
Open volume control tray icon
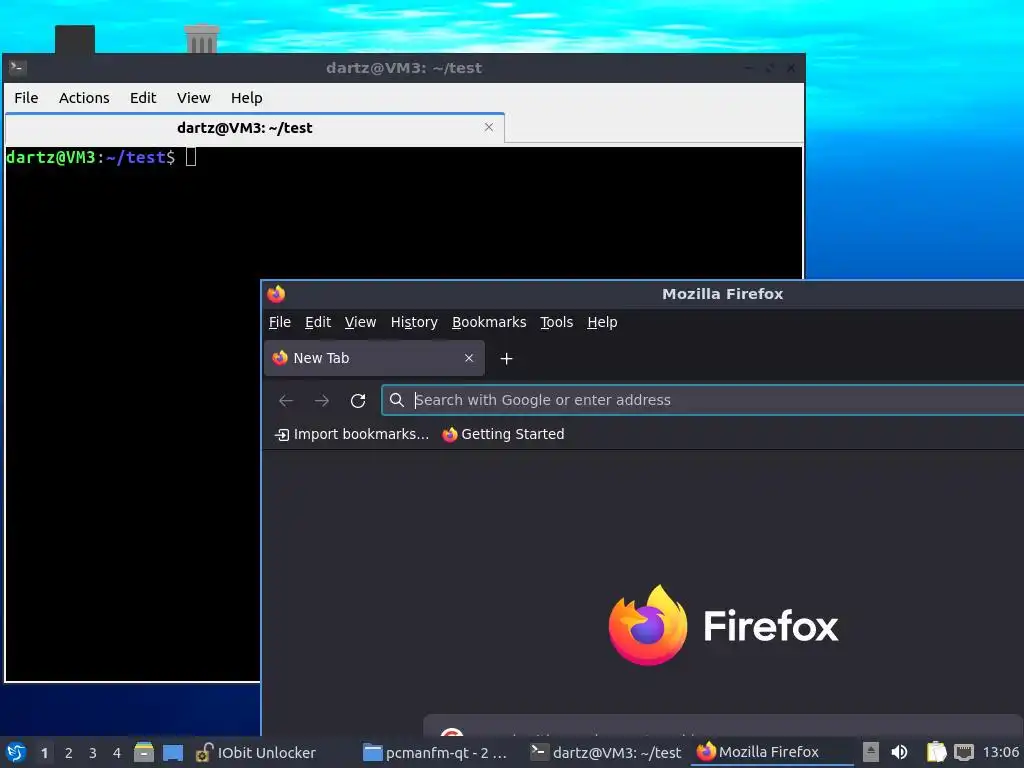click(x=899, y=752)
